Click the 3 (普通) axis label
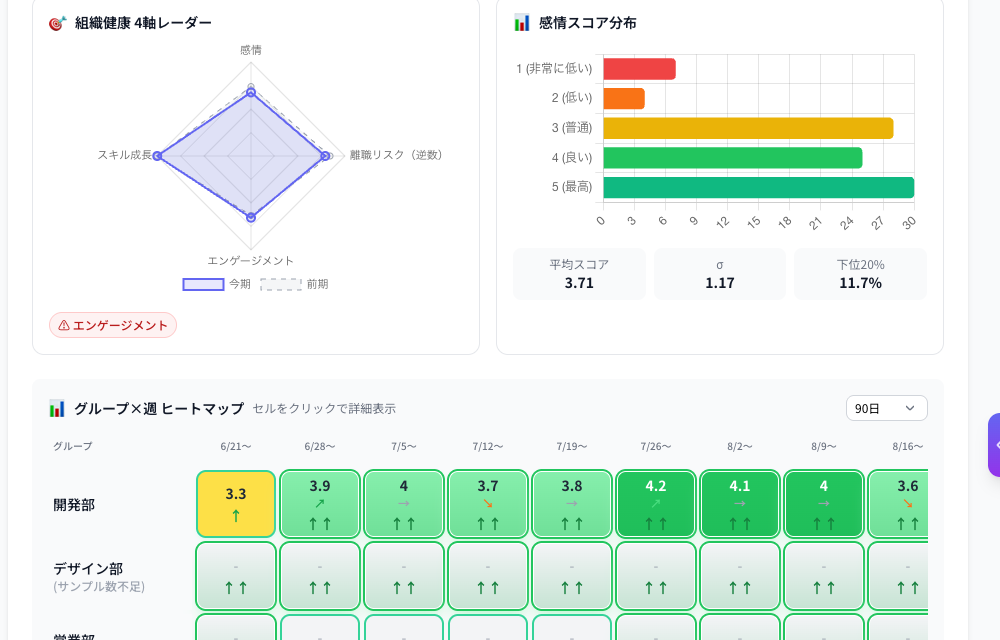Screen dimensions: 1000x640 click(571, 127)
